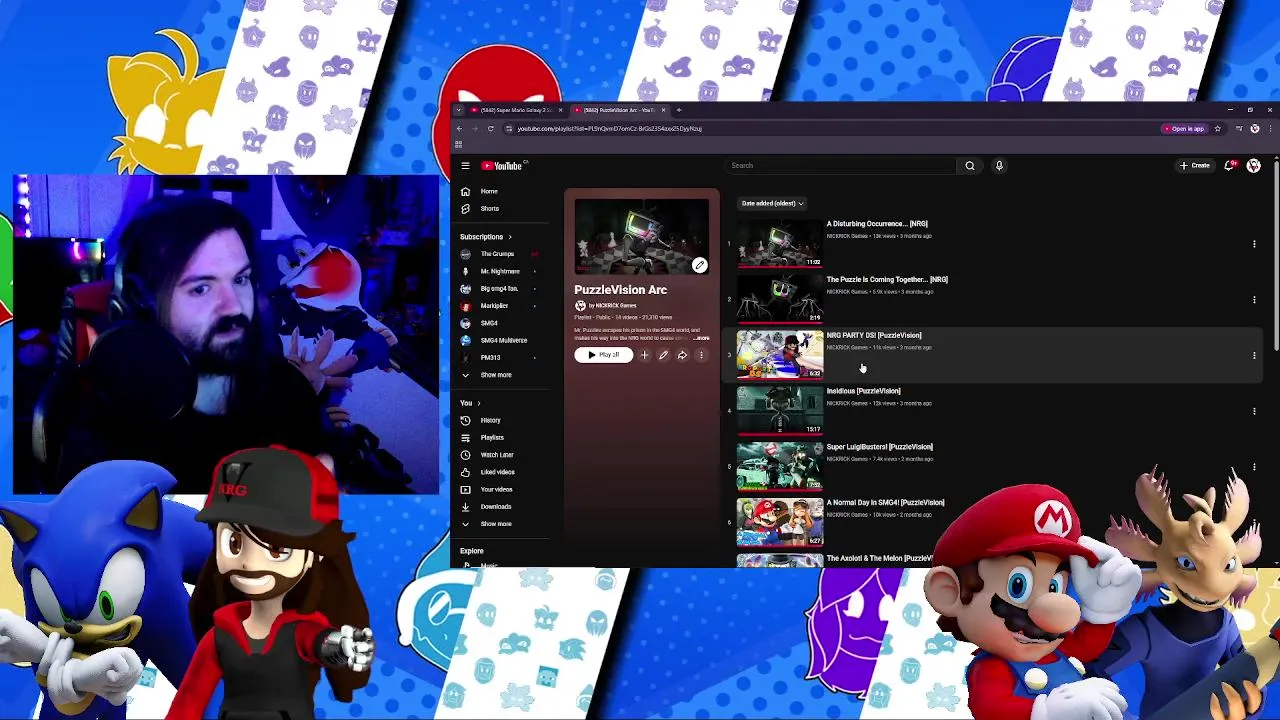Image resolution: width=1280 pixels, height=720 pixels.
Task: Open the Chrome apps grid icon
Action: (458, 144)
